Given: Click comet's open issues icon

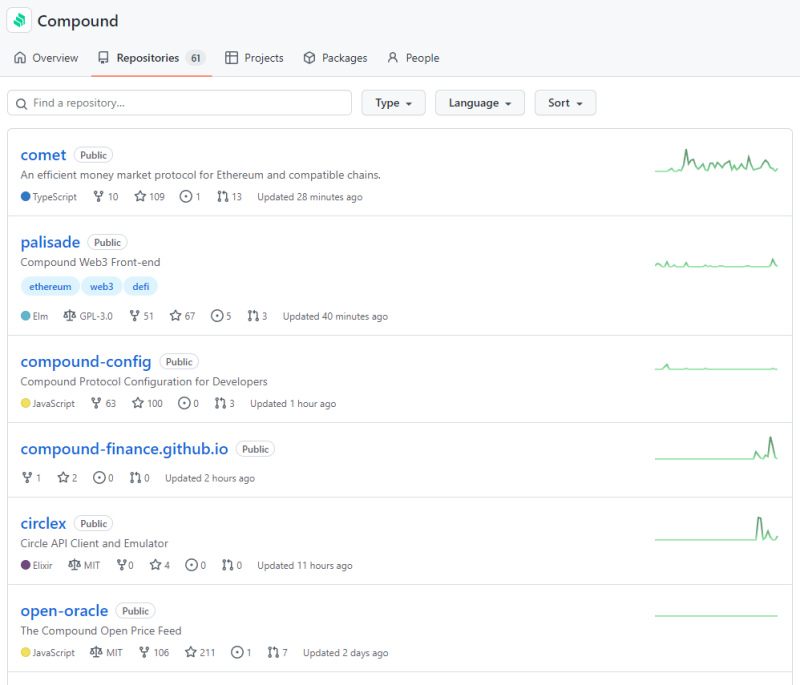Looking at the screenshot, I should point(186,196).
